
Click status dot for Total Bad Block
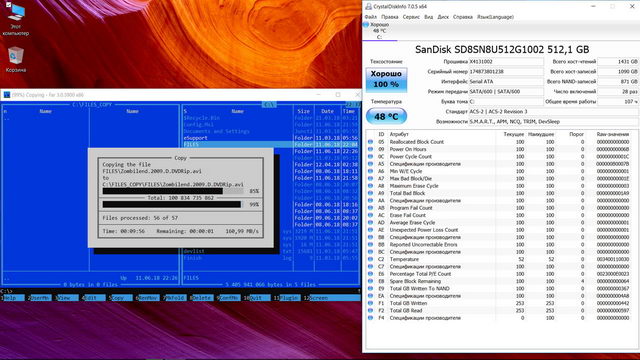coord(370,193)
